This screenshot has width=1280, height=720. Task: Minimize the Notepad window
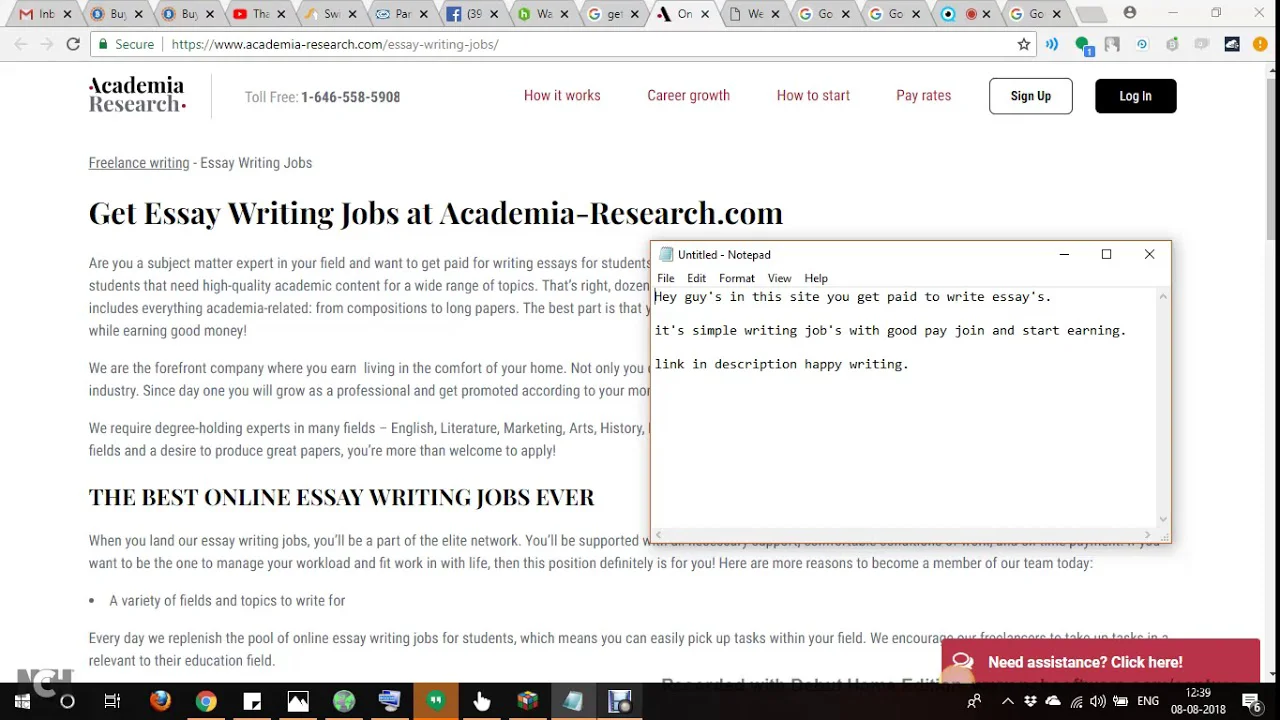point(1064,254)
